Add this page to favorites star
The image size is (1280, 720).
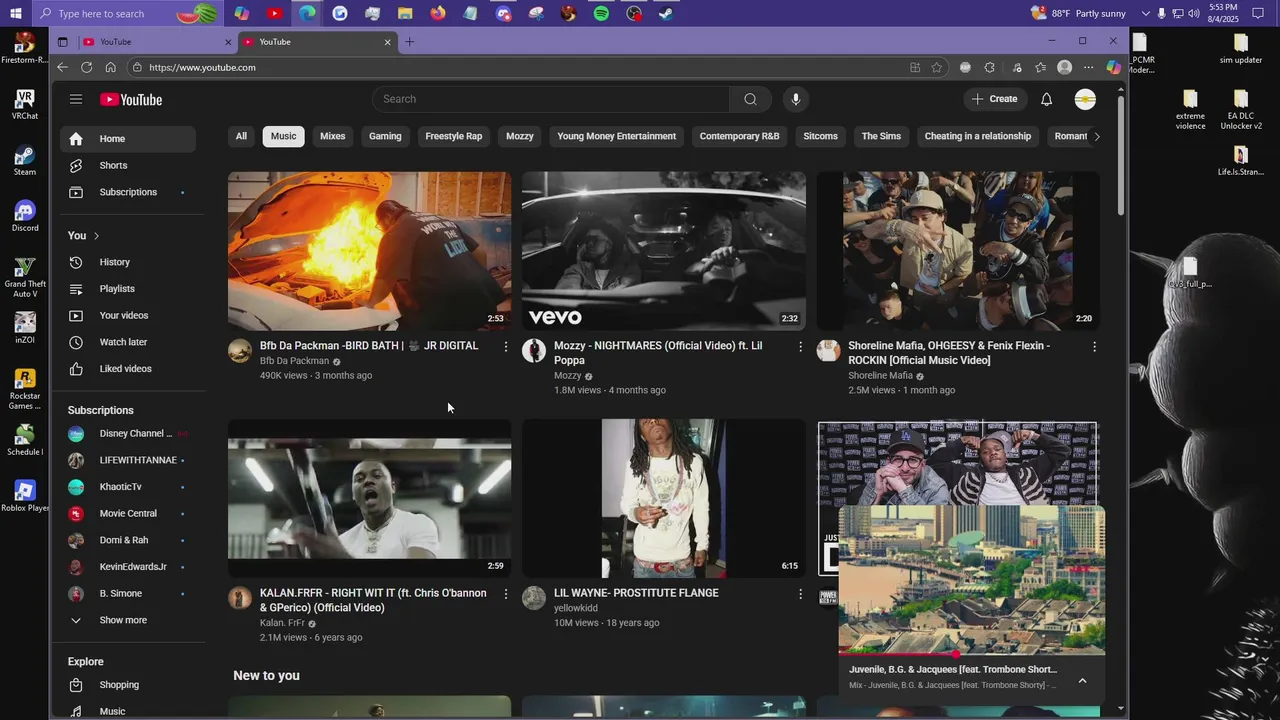[x=937, y=67]
